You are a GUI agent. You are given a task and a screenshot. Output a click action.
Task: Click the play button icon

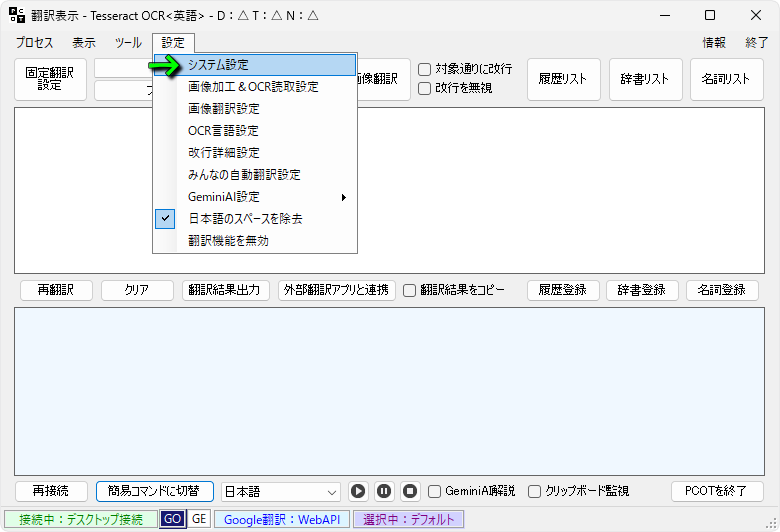tap(358, 491)
